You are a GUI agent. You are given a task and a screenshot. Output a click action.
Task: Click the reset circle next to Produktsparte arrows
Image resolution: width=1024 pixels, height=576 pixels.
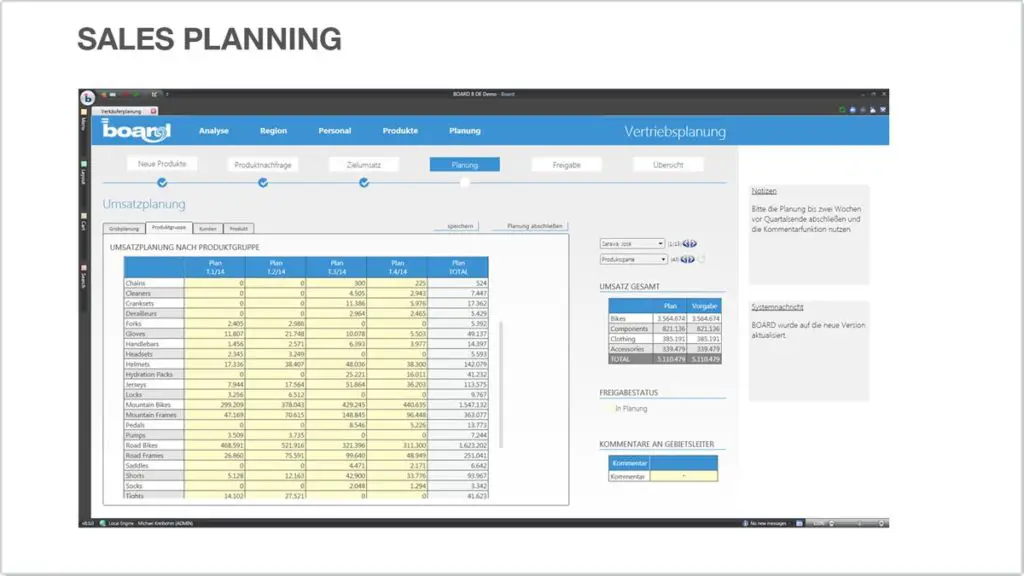point(701,259)
